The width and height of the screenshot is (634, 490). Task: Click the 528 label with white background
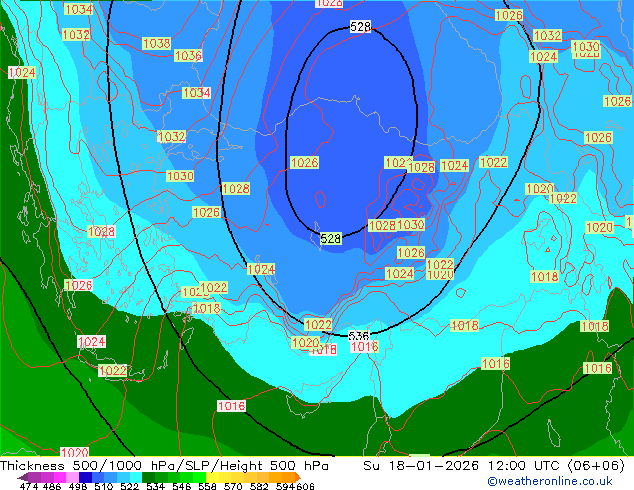(360, 27)
